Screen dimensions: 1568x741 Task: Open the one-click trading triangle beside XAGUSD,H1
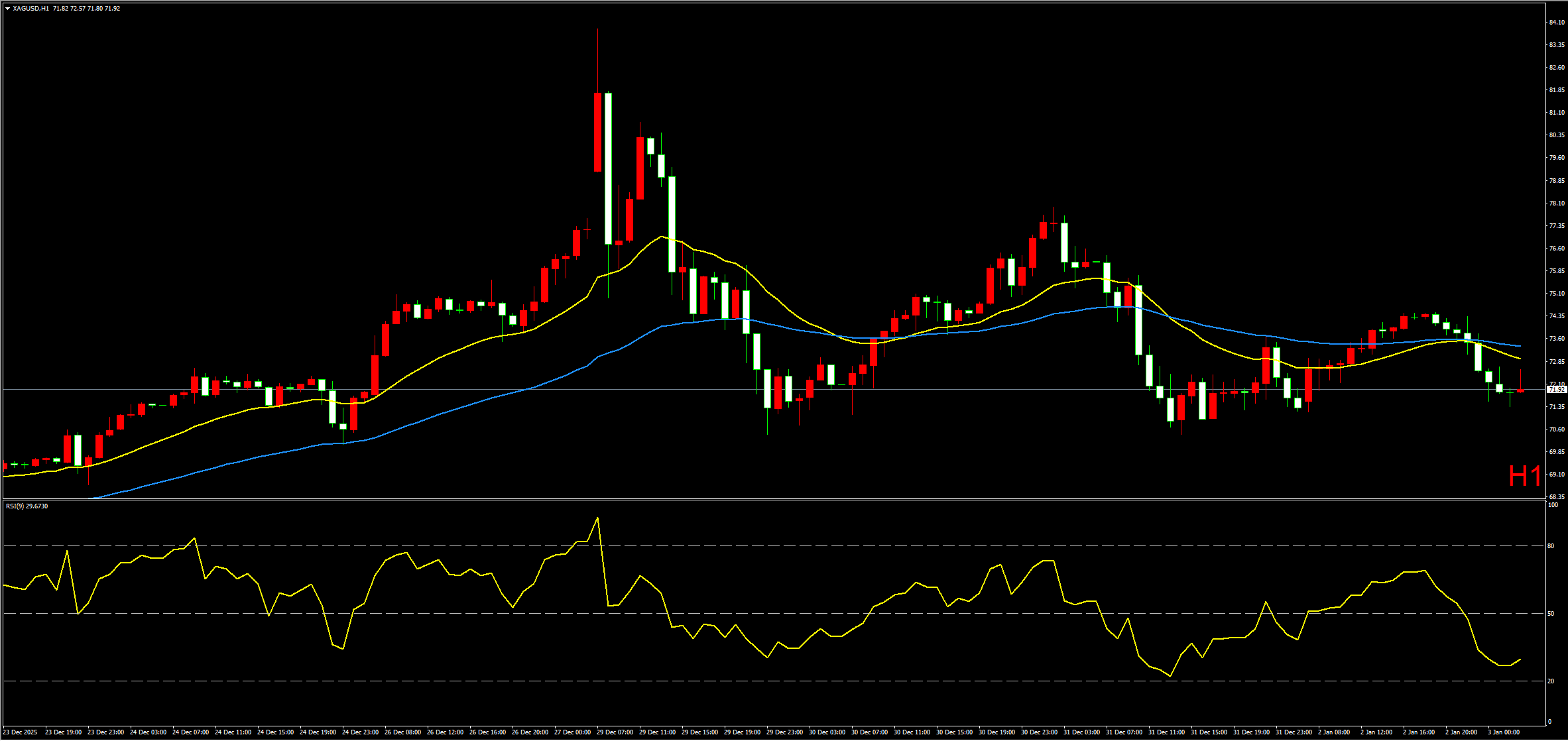[x=7, y=9]
